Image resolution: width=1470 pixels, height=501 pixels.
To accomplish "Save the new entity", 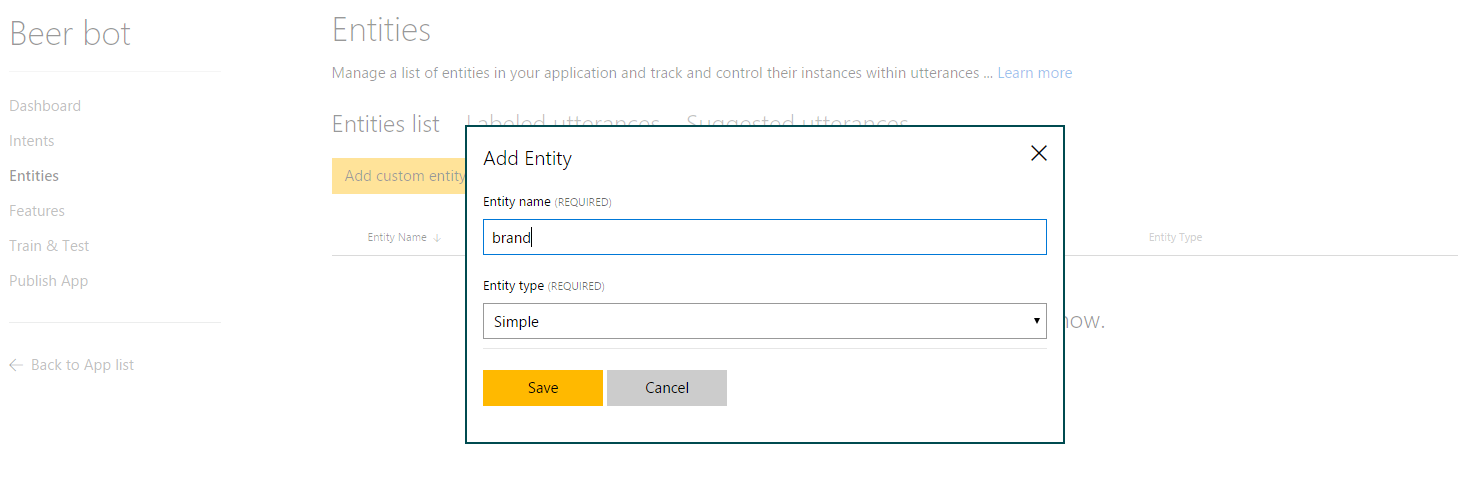I will (542, 388).
